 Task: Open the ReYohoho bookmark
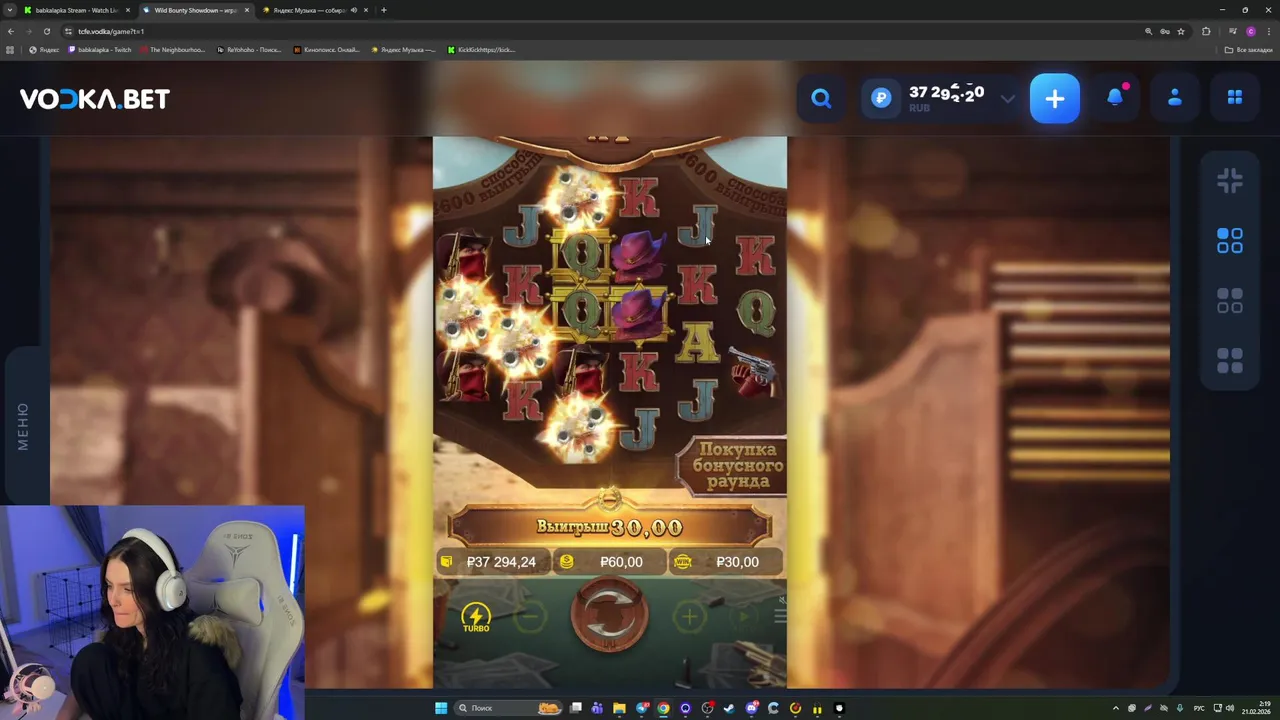tap(250, 49)
